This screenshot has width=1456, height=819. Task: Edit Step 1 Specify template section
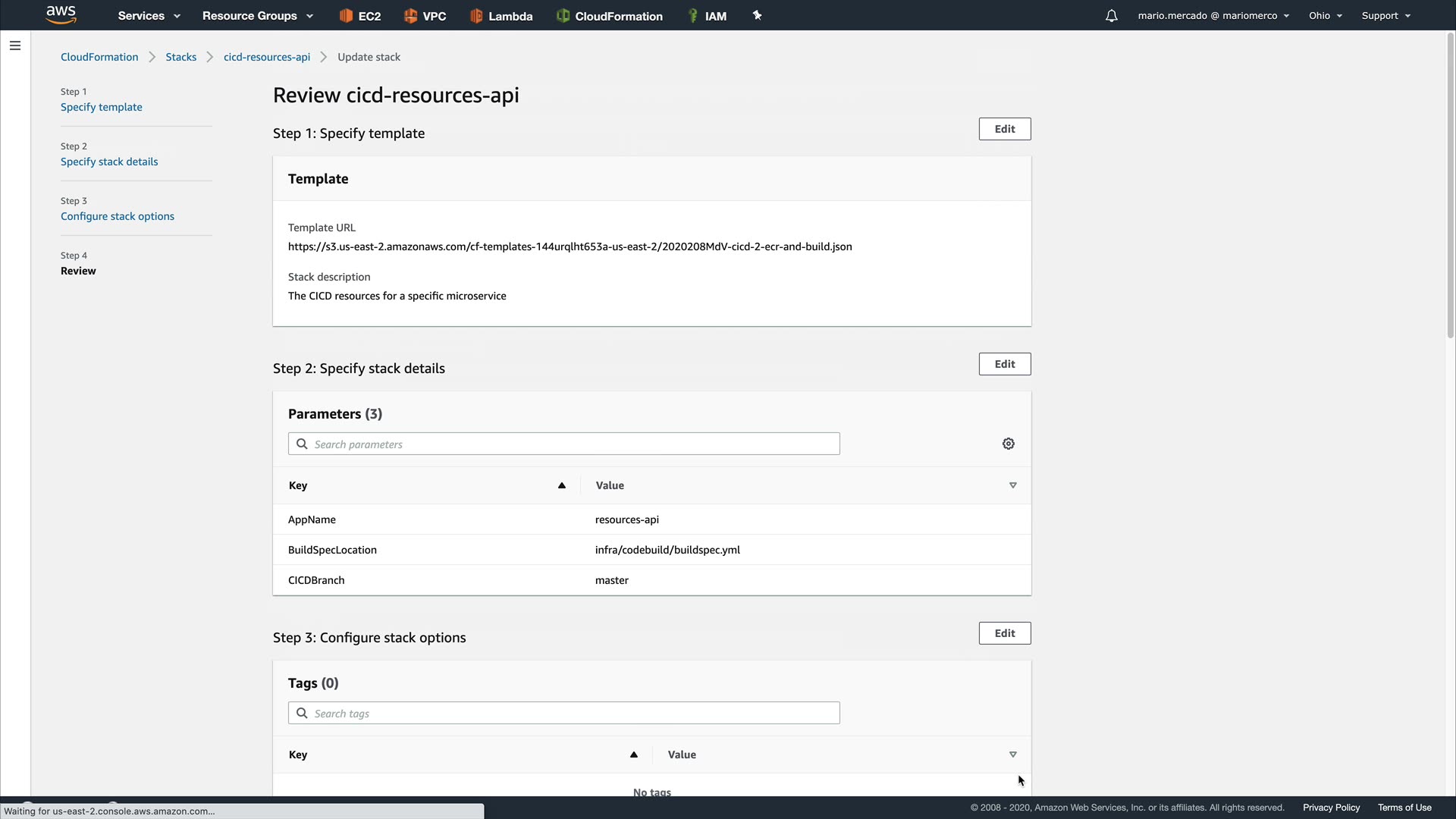(1004, 129)
